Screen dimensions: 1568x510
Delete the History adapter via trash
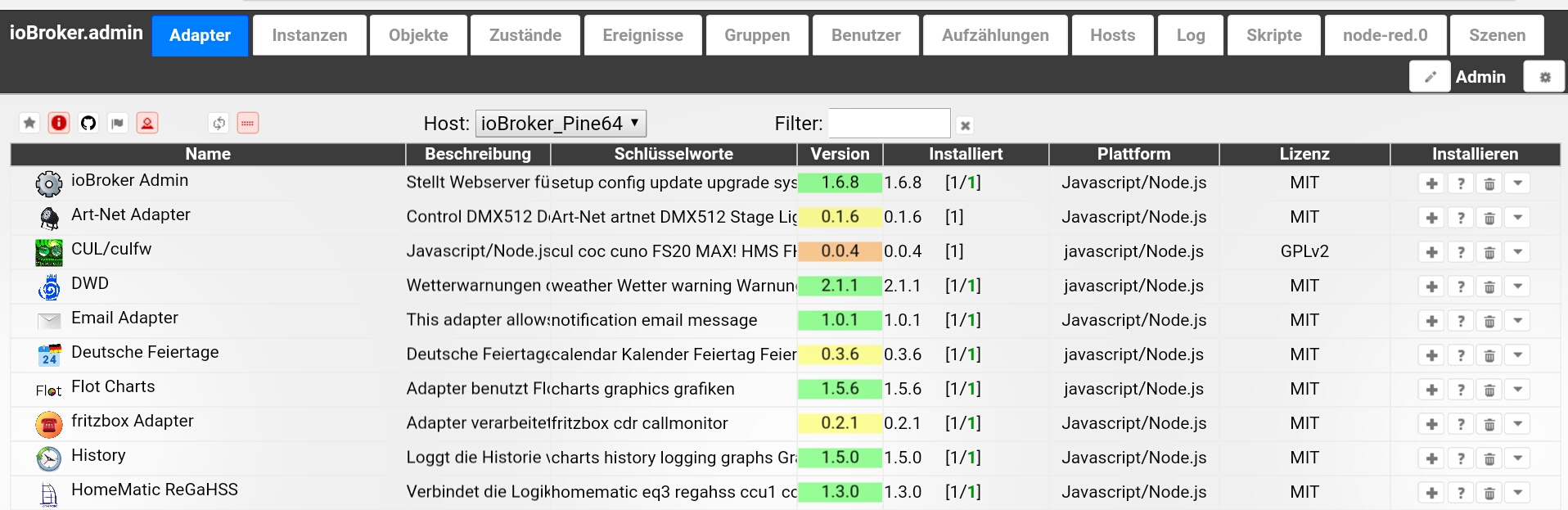[x=1489, y=458]
